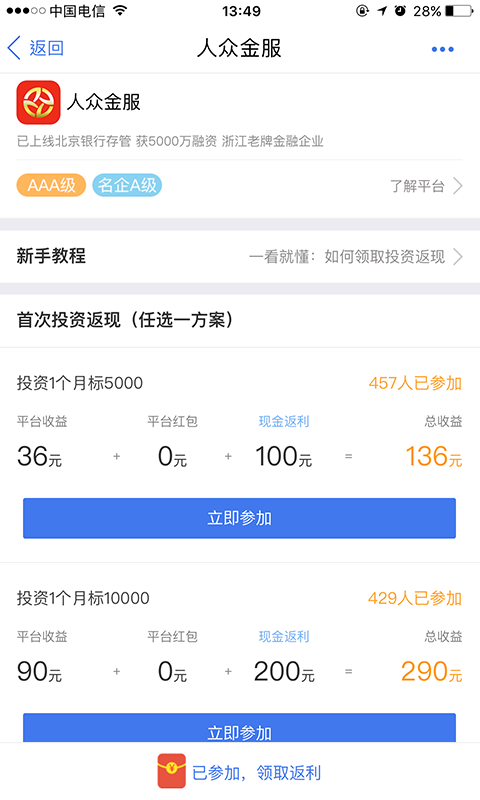Tap 已参加，领取返利 at the bottom

click(256, 773)
